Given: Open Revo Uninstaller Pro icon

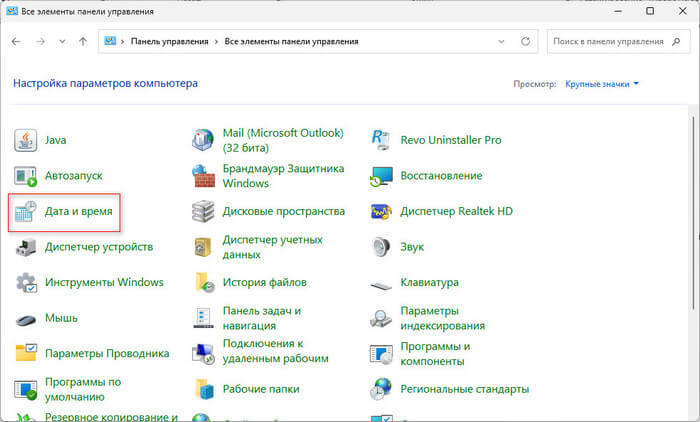Looking at the screenshot, I should click(x=381, y=140).
